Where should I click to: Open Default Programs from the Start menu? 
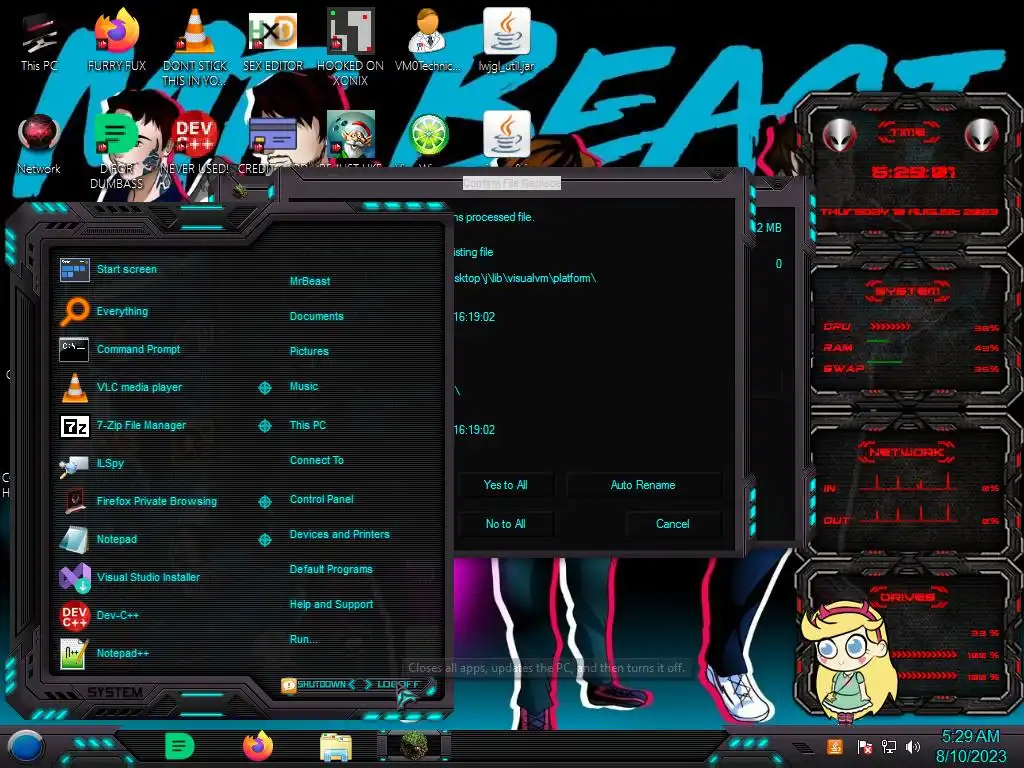click(331, 569)
